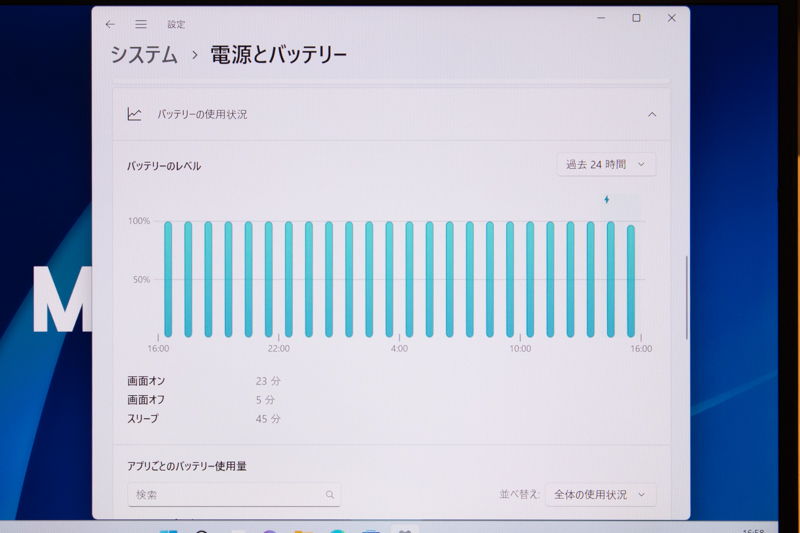Click the 検索 app search field

[x=234, y=494]
